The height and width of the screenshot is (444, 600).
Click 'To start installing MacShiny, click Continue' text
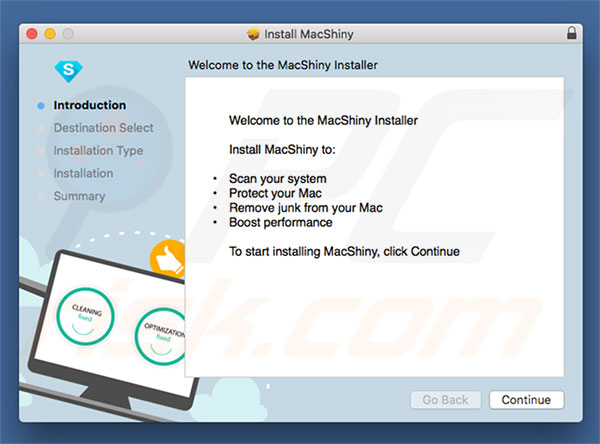click(344, 251)
